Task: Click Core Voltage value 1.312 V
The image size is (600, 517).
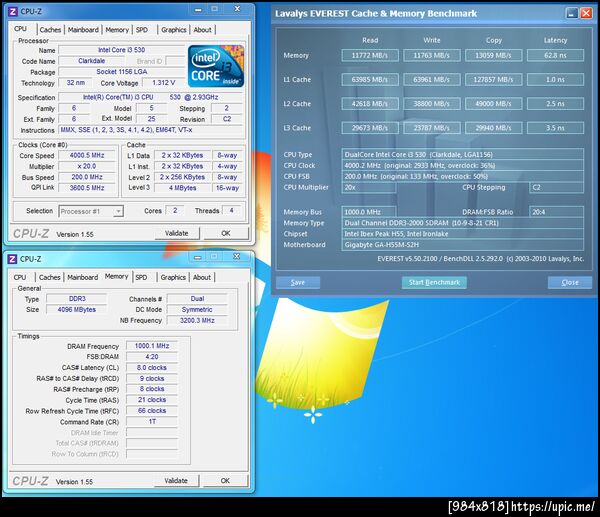Action: point(163,83)
